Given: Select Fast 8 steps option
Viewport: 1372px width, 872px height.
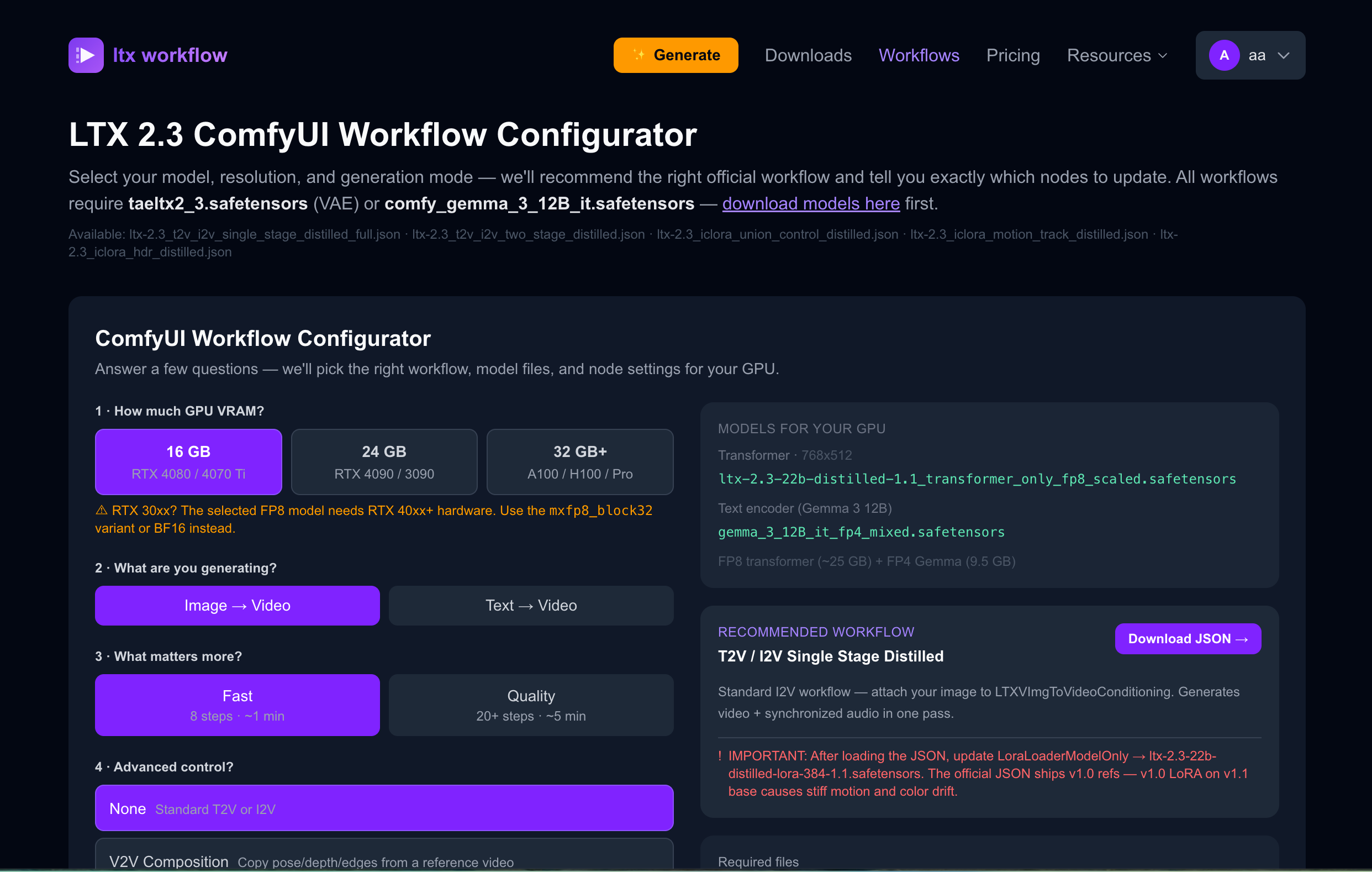Looking at the screenshot, I should 238,705.
